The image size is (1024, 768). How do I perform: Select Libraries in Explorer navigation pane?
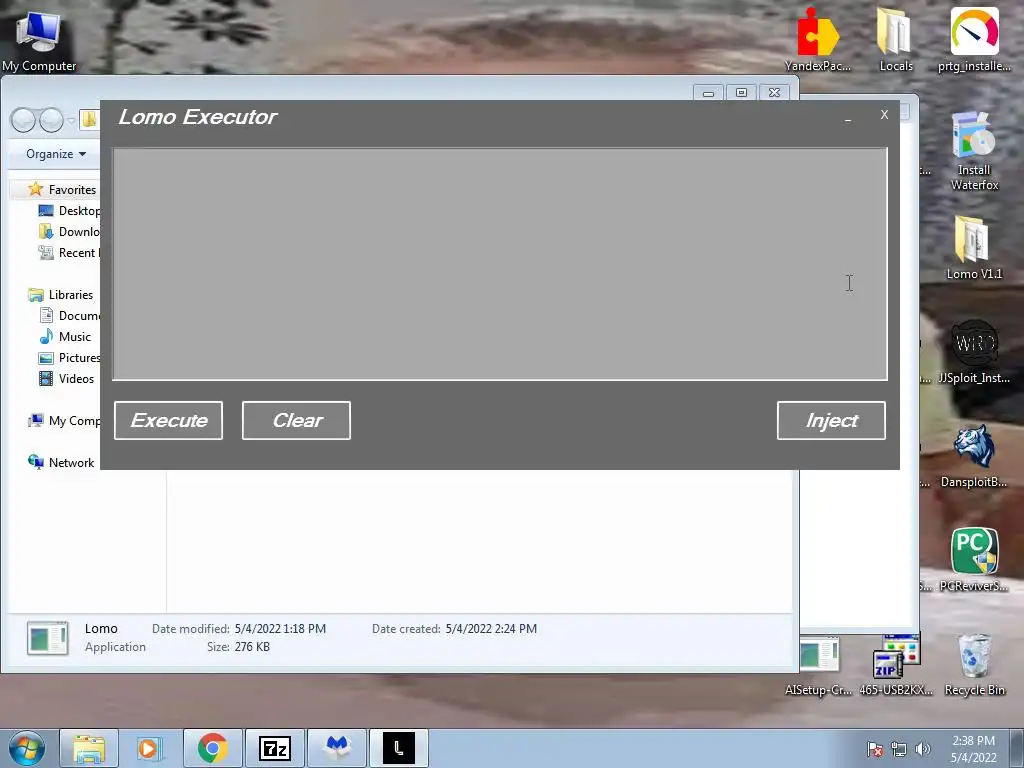[61, 295]
